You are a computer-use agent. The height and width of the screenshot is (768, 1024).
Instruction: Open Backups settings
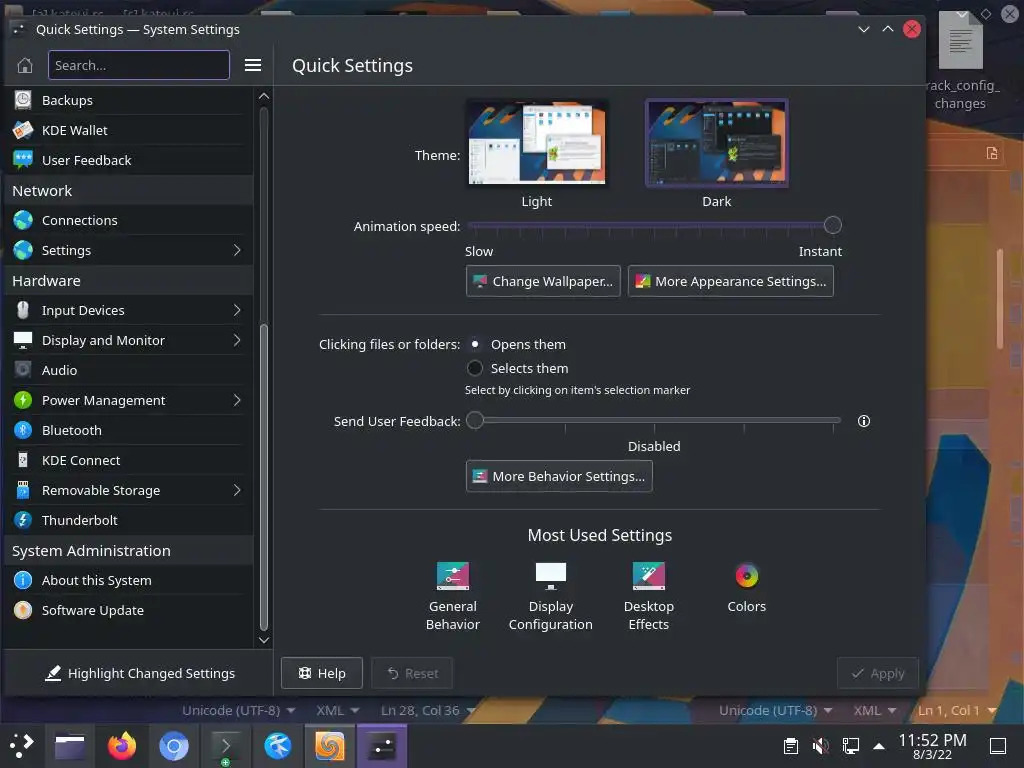[x=128, y=100]
